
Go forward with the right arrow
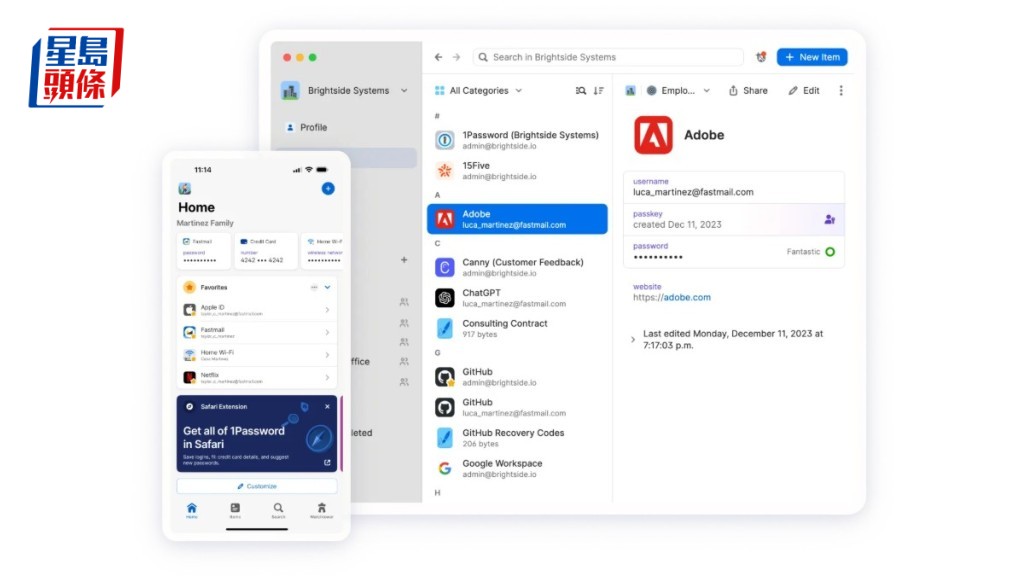tap(456, 57)
